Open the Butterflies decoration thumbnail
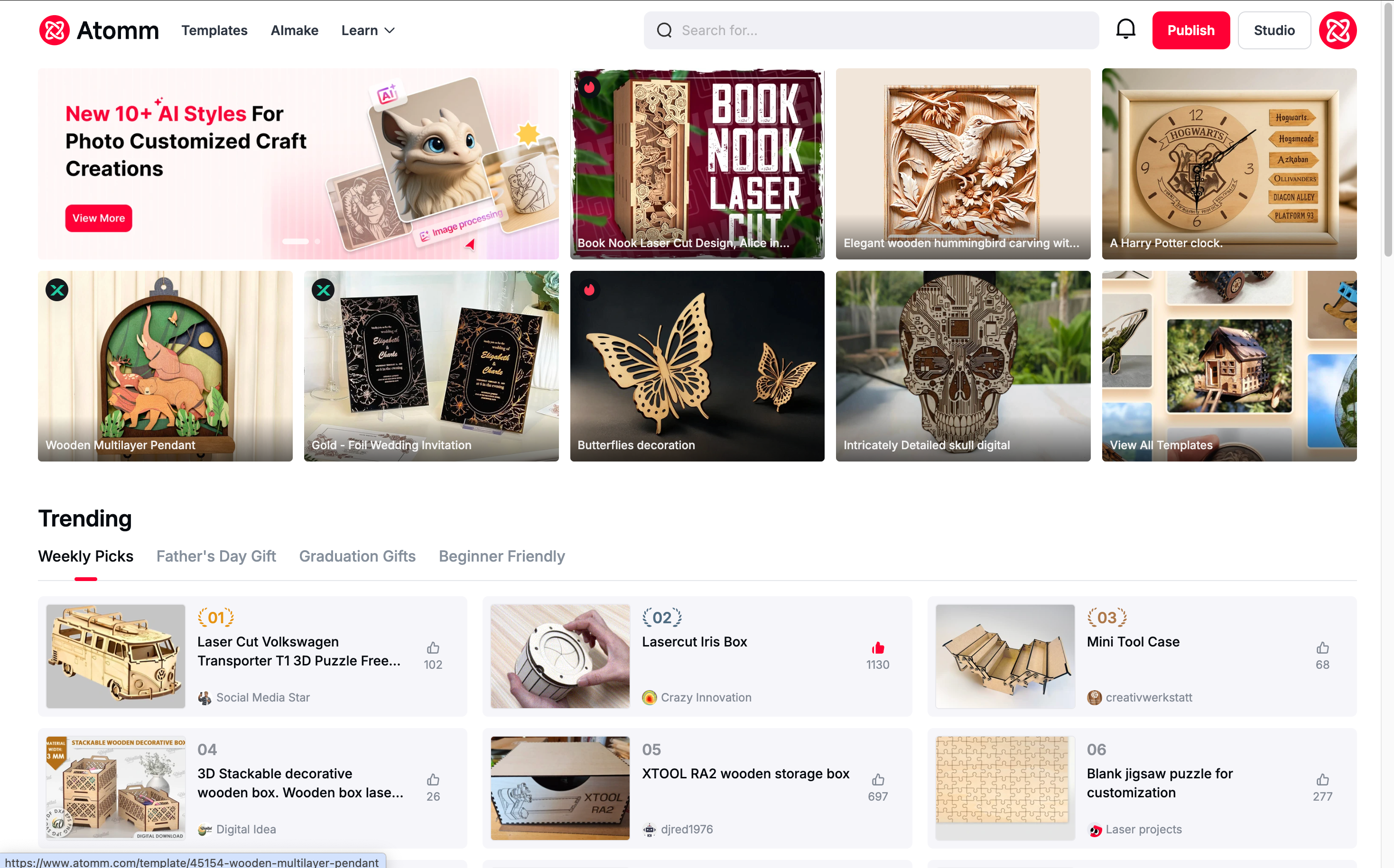The width and height of the screenshot is (1394, 868). (697, 366)
